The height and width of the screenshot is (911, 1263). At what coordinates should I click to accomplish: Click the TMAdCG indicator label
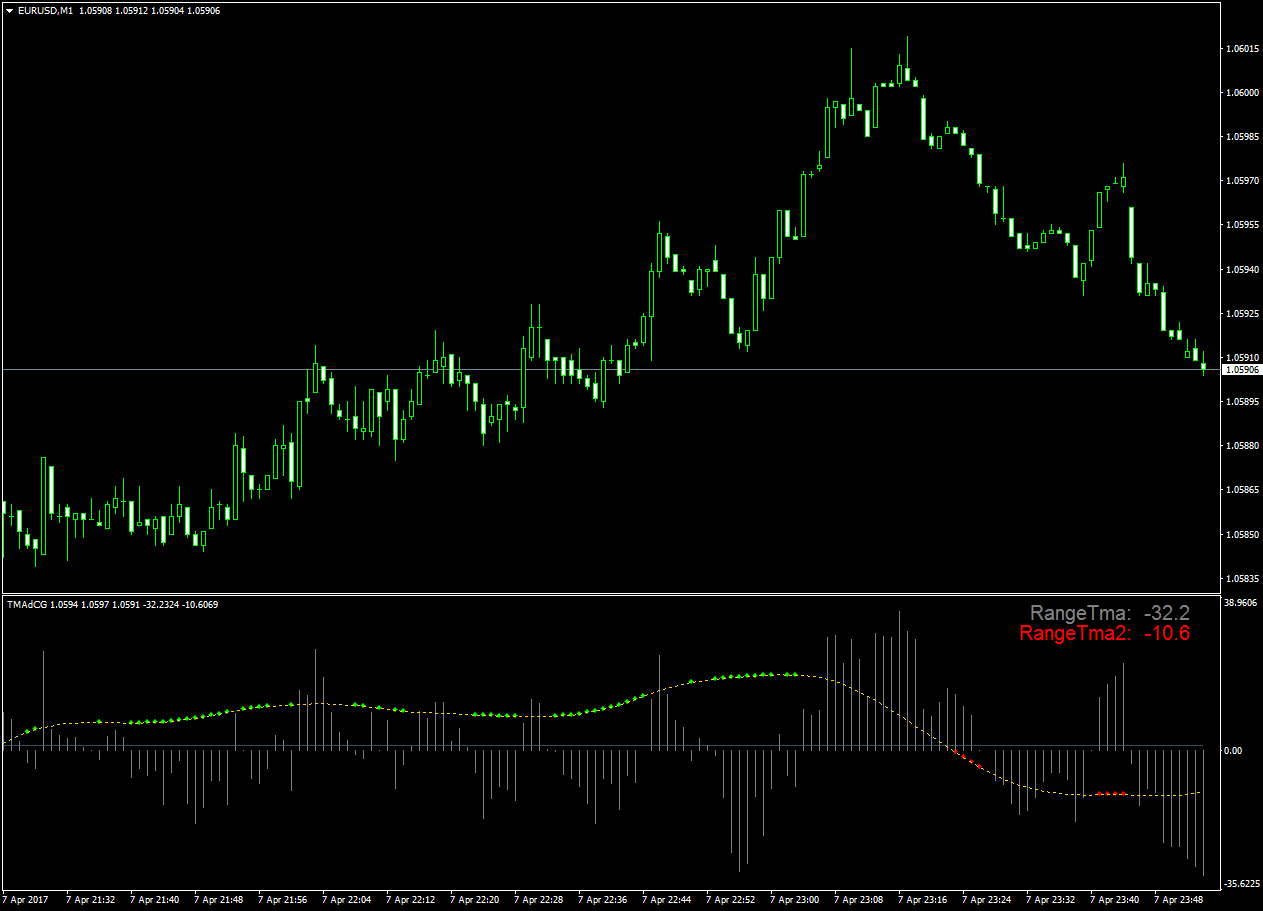(27, 604)
